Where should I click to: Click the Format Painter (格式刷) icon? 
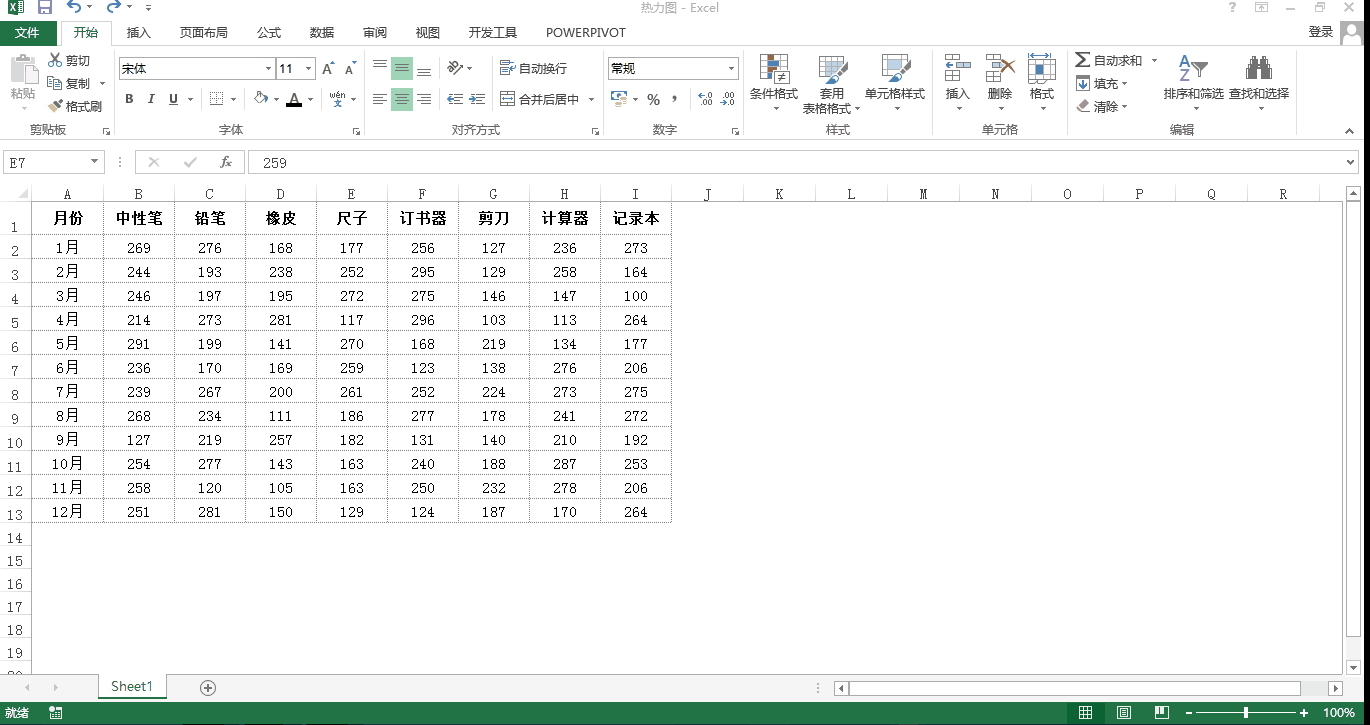[x=56, y=106]
